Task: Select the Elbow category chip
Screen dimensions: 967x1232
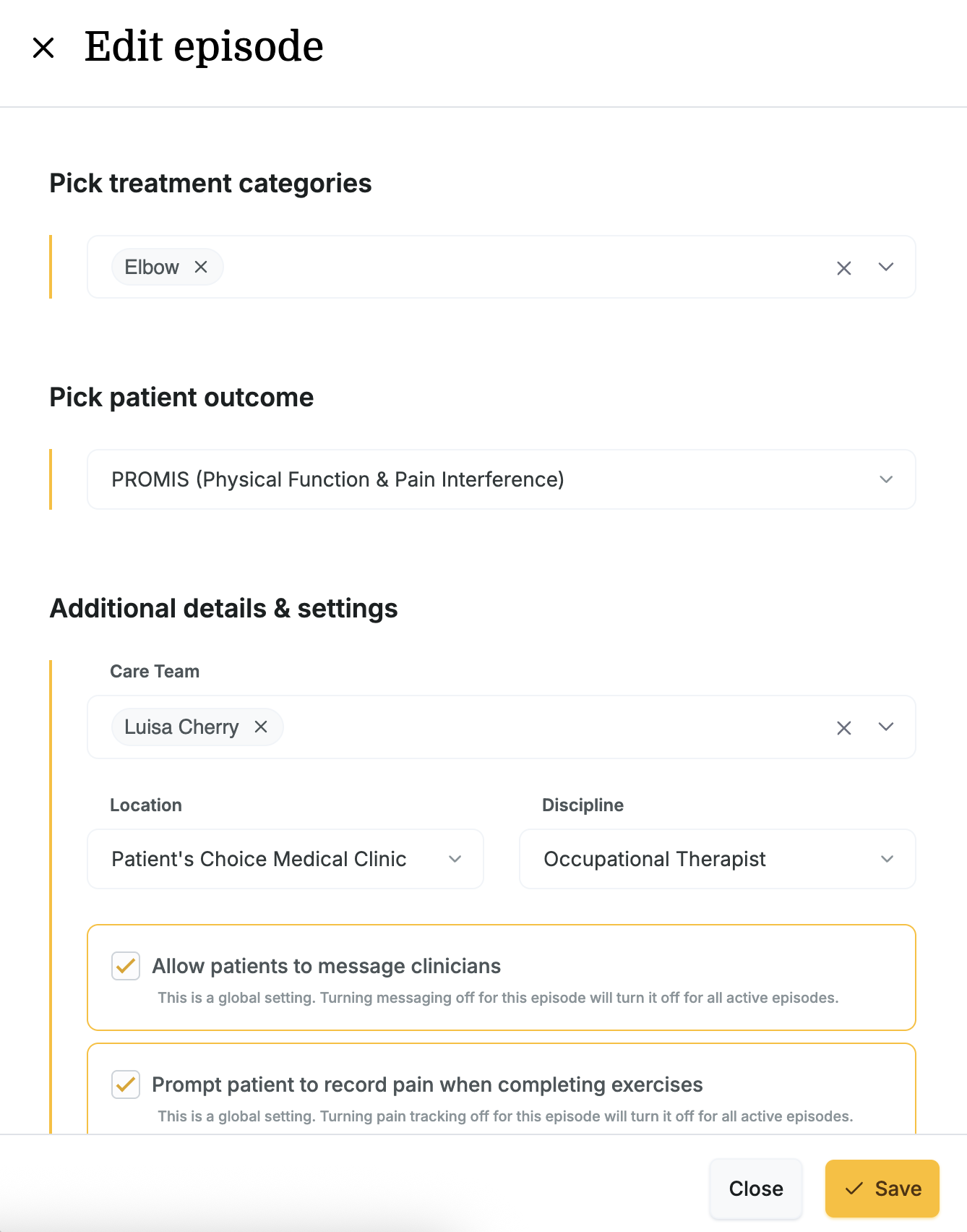Action: [152, 267]
